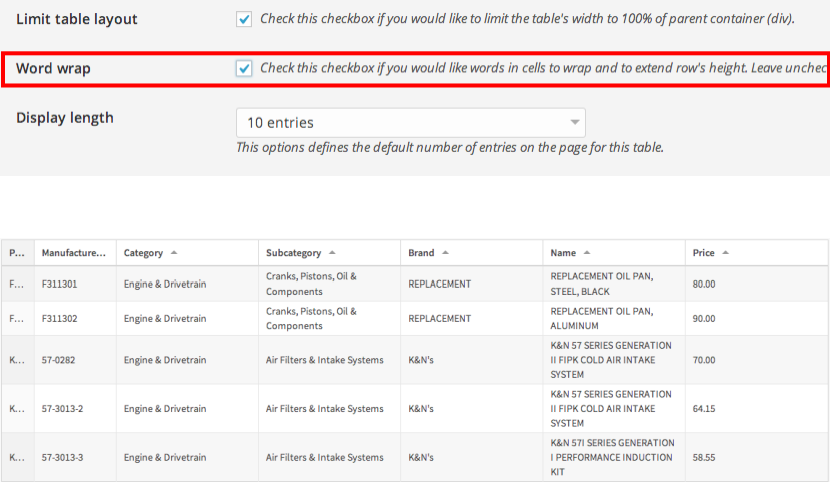Click the truncated Manufacture... column header
Screen dimensions: 830x482
pos(74,253)
